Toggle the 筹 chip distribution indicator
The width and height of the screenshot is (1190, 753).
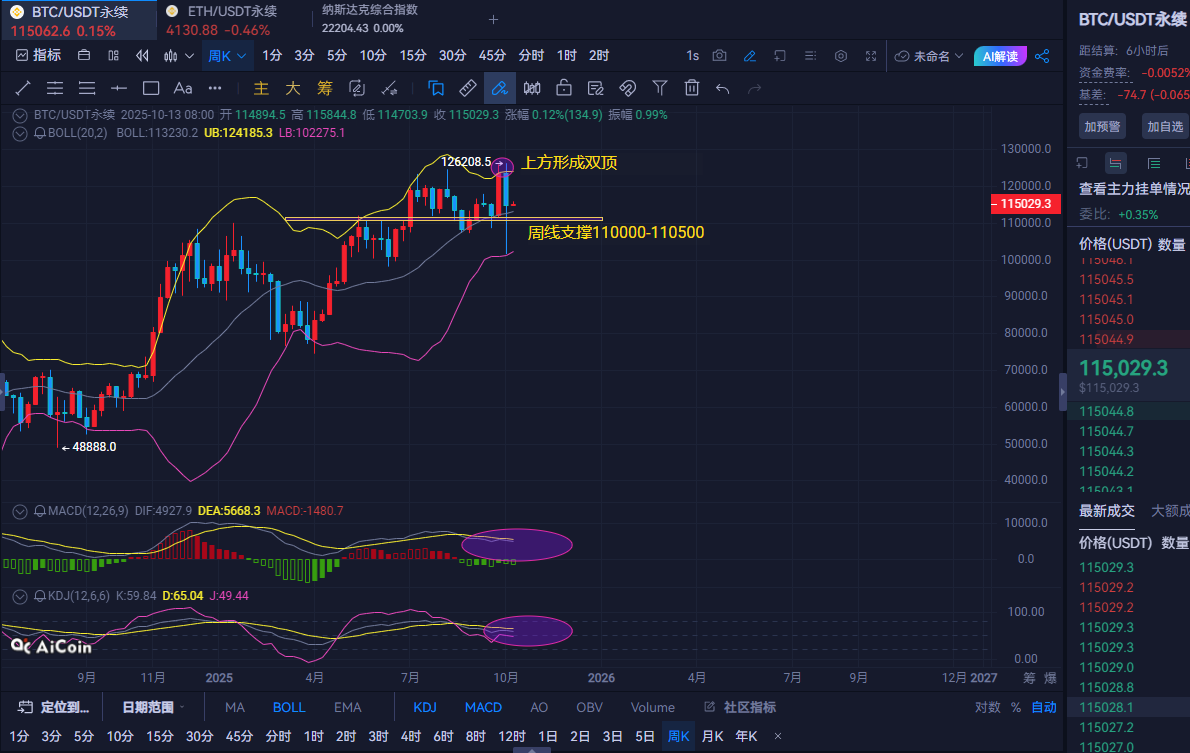[325, 88]
